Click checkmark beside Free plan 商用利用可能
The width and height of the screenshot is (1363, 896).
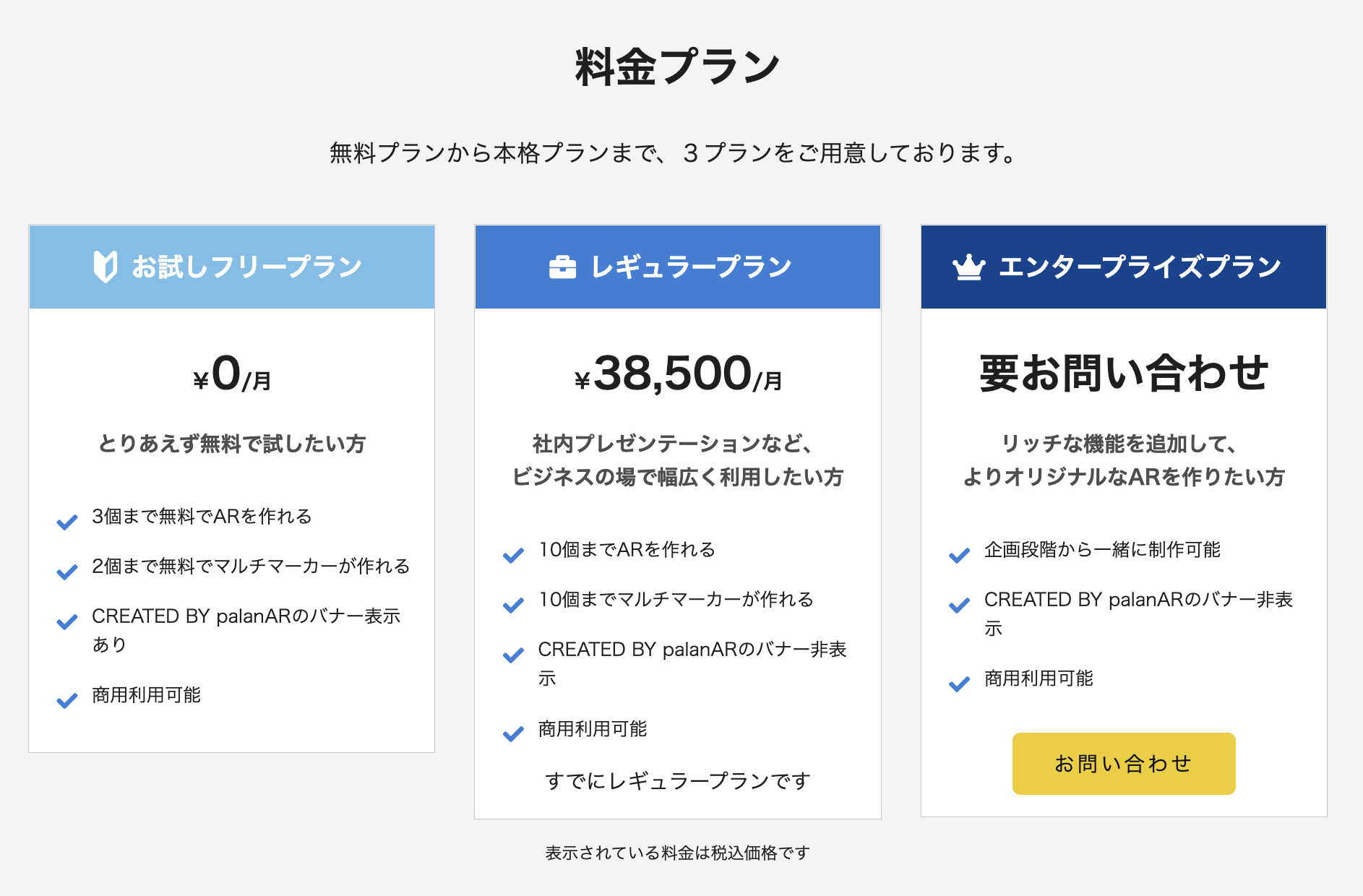(x=67, y=700)
